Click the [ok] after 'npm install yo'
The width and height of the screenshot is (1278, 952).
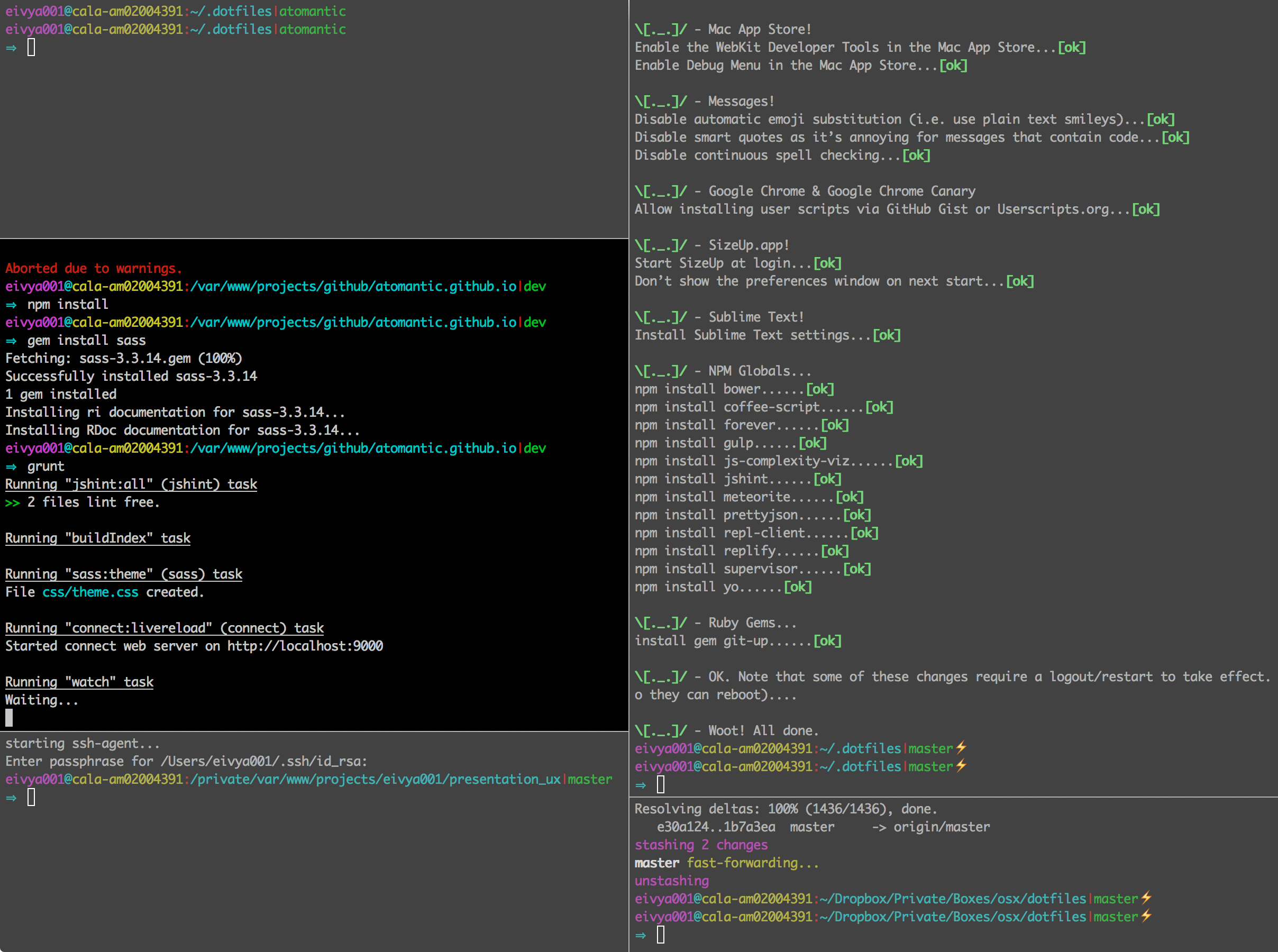click(x=798, y=587)
